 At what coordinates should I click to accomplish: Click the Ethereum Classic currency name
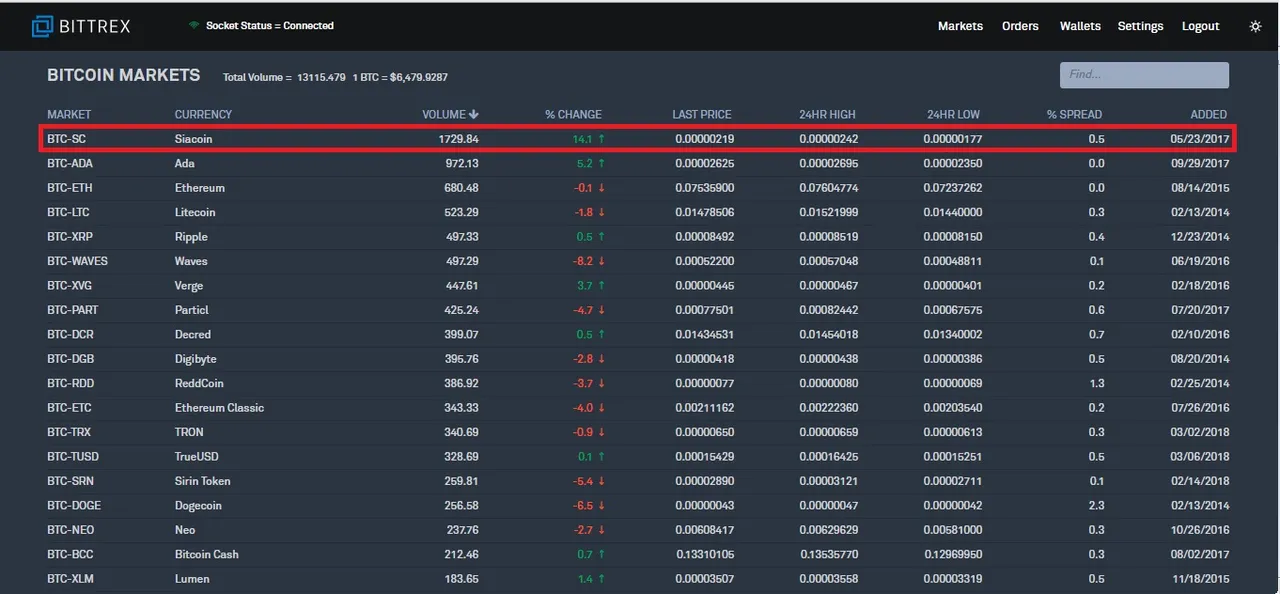[x=220, y=408]
